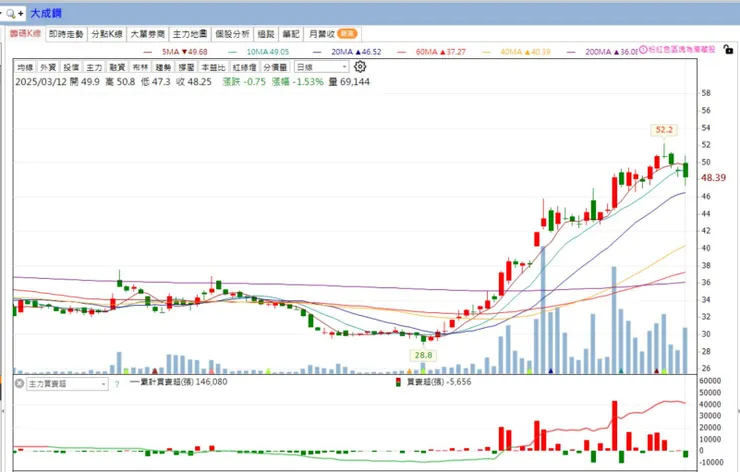This screenshot has height=472, width=740.
Task: Click the magnifier search icon
Action: tap(10, 14)
